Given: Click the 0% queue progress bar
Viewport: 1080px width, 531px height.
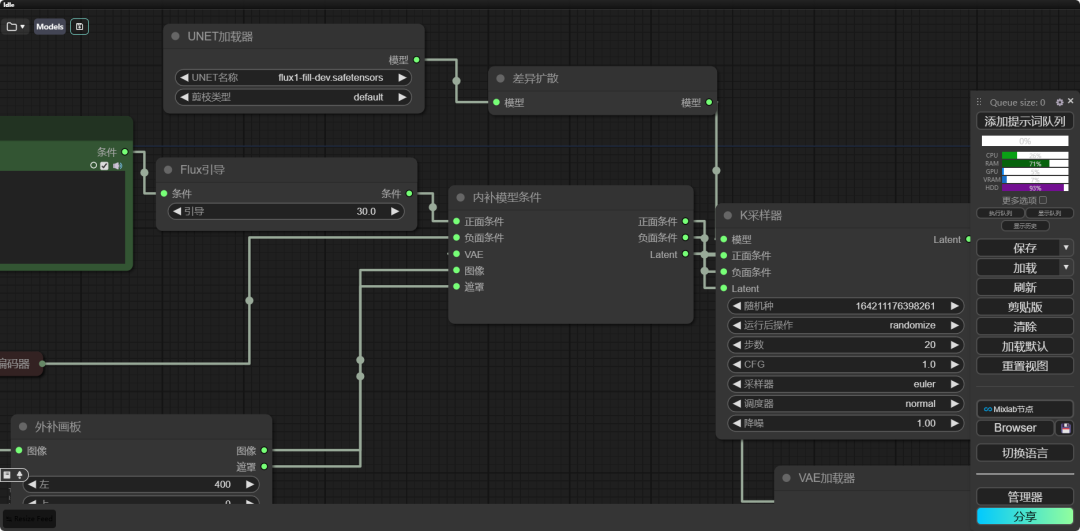Looking at the screenshot, I should pyautogui.click(x=1025, y=140).
